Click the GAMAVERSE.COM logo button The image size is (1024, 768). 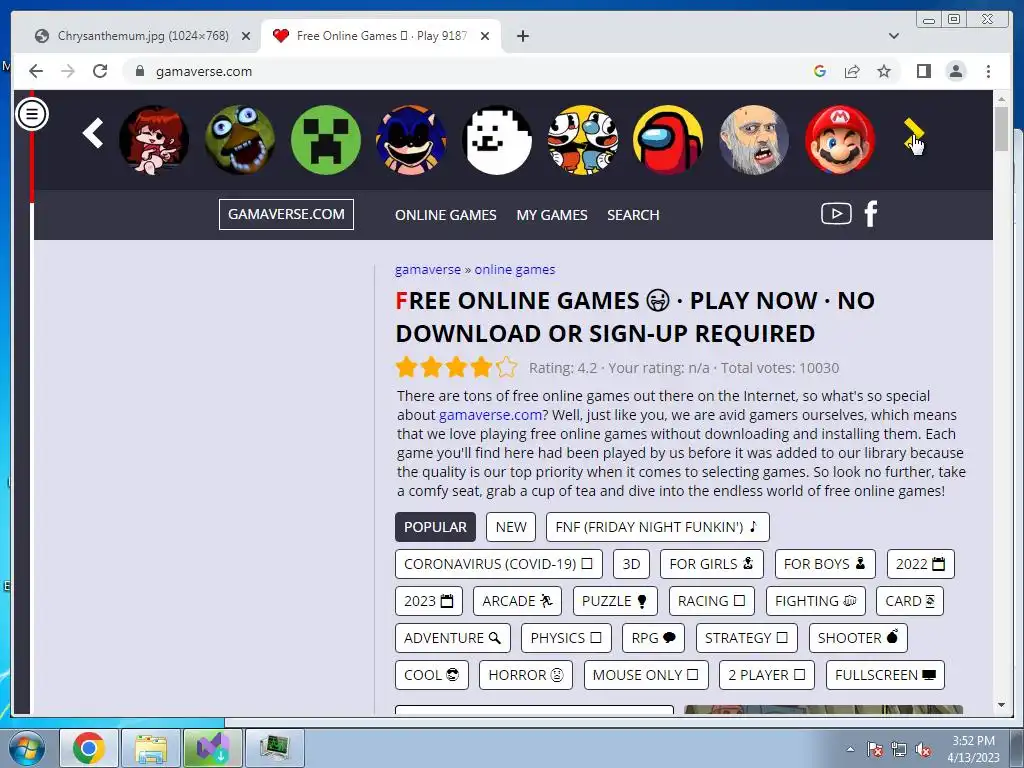286,214
